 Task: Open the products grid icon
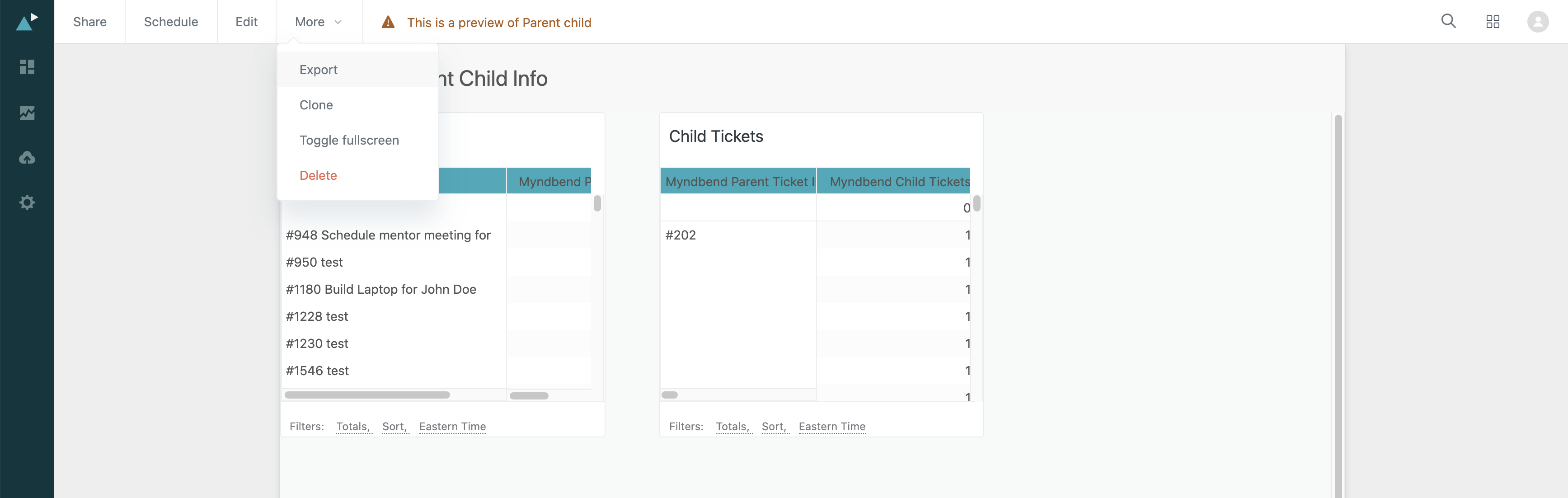[1493, 22]
